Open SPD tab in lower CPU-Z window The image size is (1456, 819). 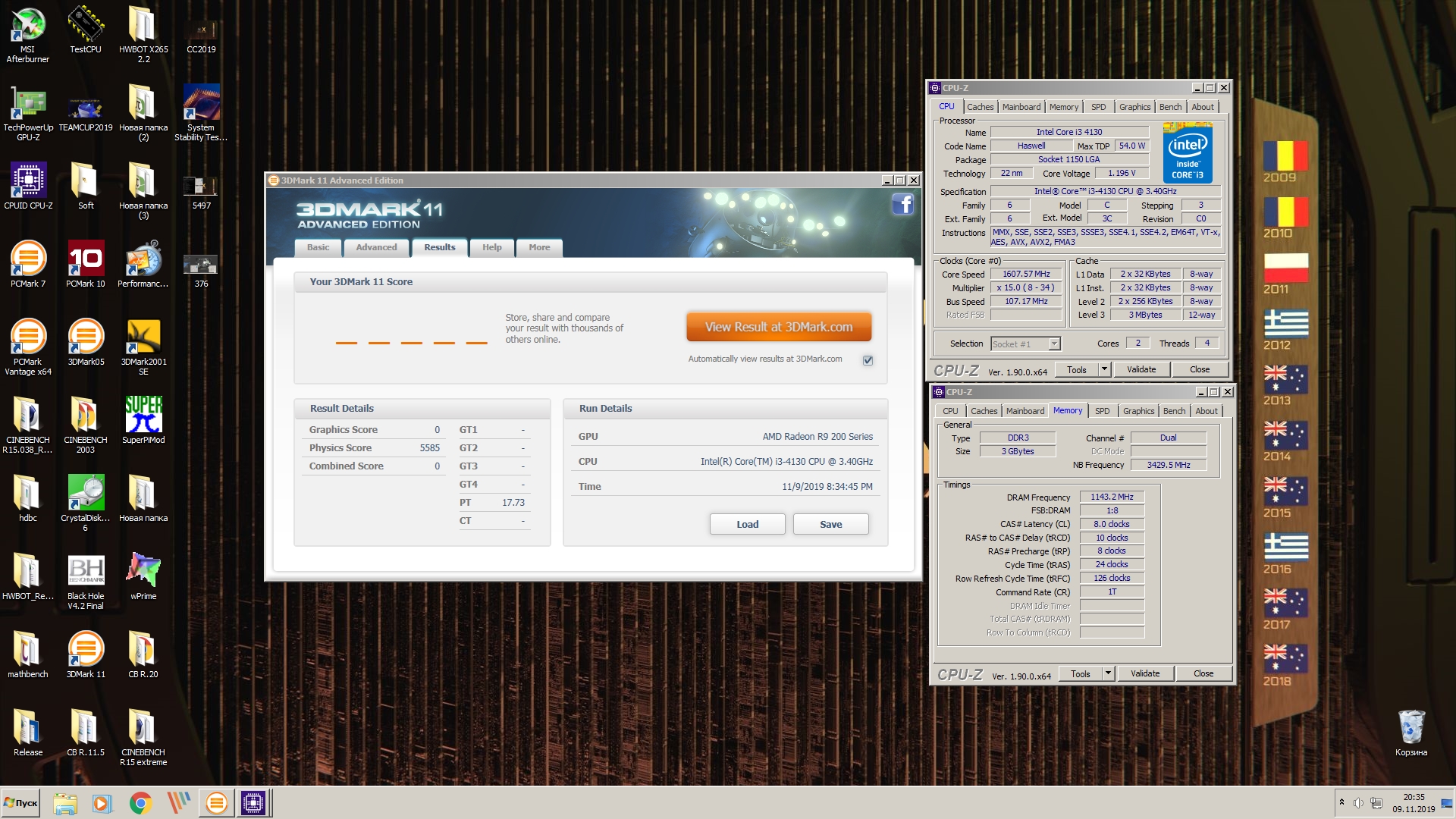(1102, 411)
